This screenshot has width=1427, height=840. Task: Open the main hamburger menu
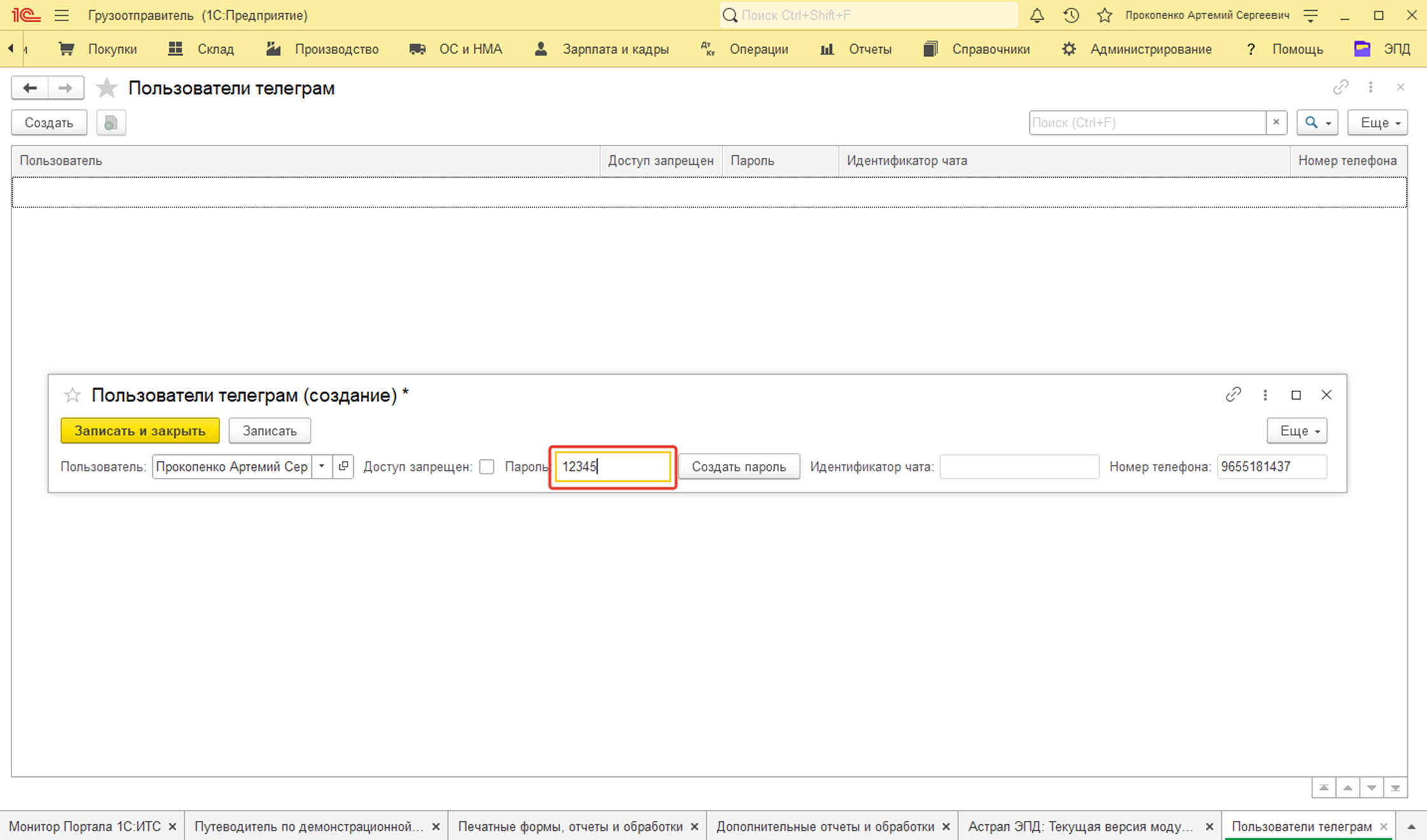point(61,15)
